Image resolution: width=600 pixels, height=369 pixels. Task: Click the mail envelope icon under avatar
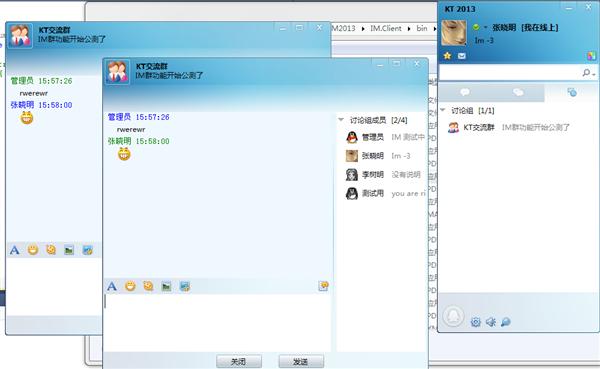[462, 56]
